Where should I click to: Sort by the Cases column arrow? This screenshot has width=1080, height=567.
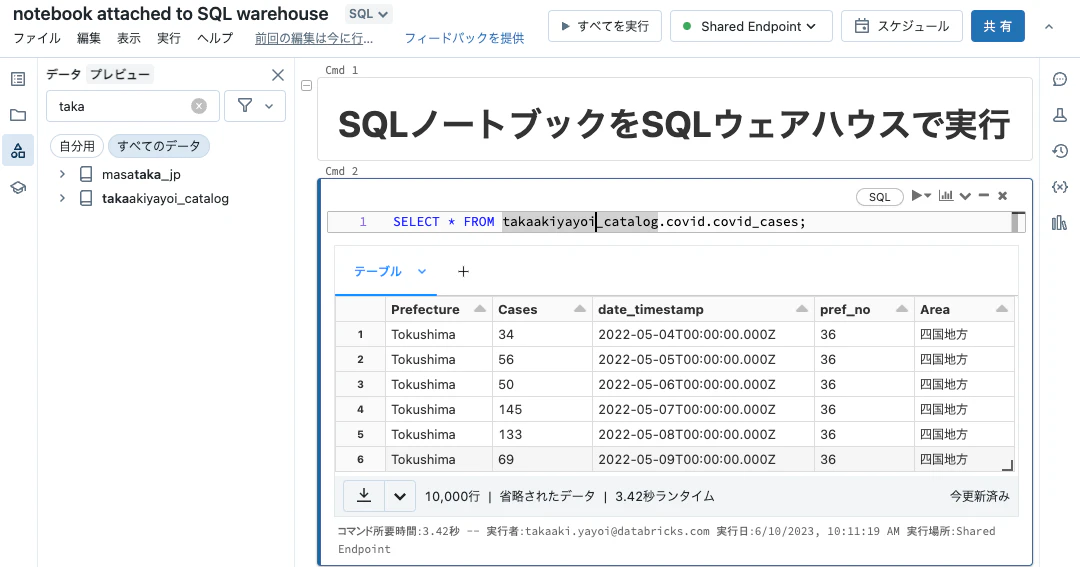580,309
